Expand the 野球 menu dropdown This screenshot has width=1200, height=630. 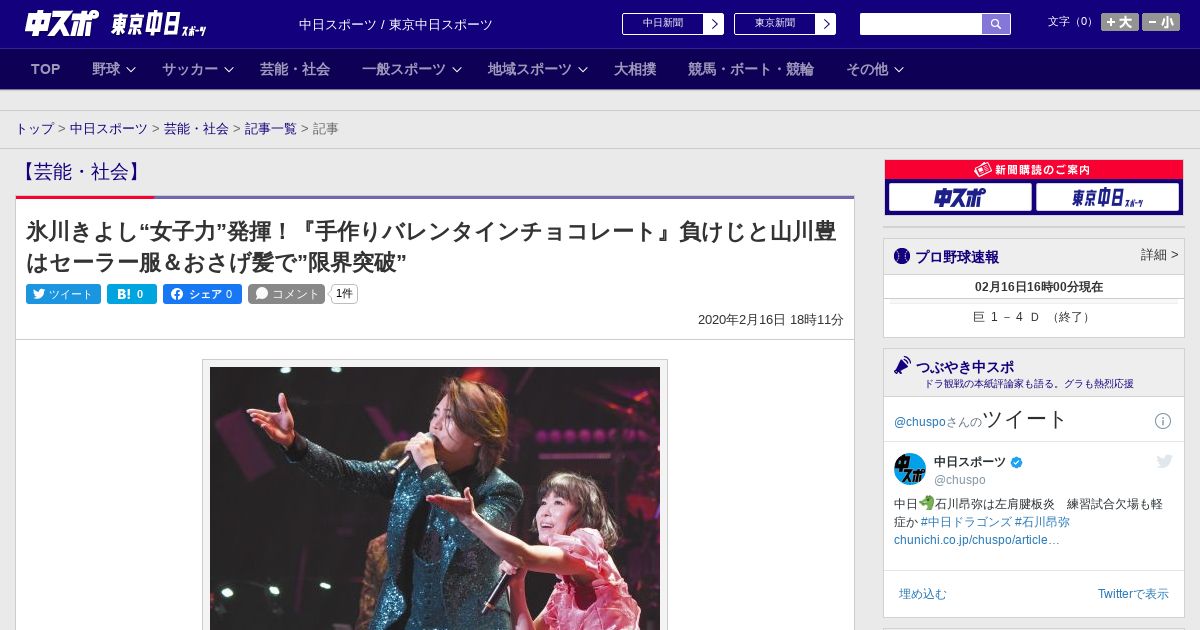(114, 69)
